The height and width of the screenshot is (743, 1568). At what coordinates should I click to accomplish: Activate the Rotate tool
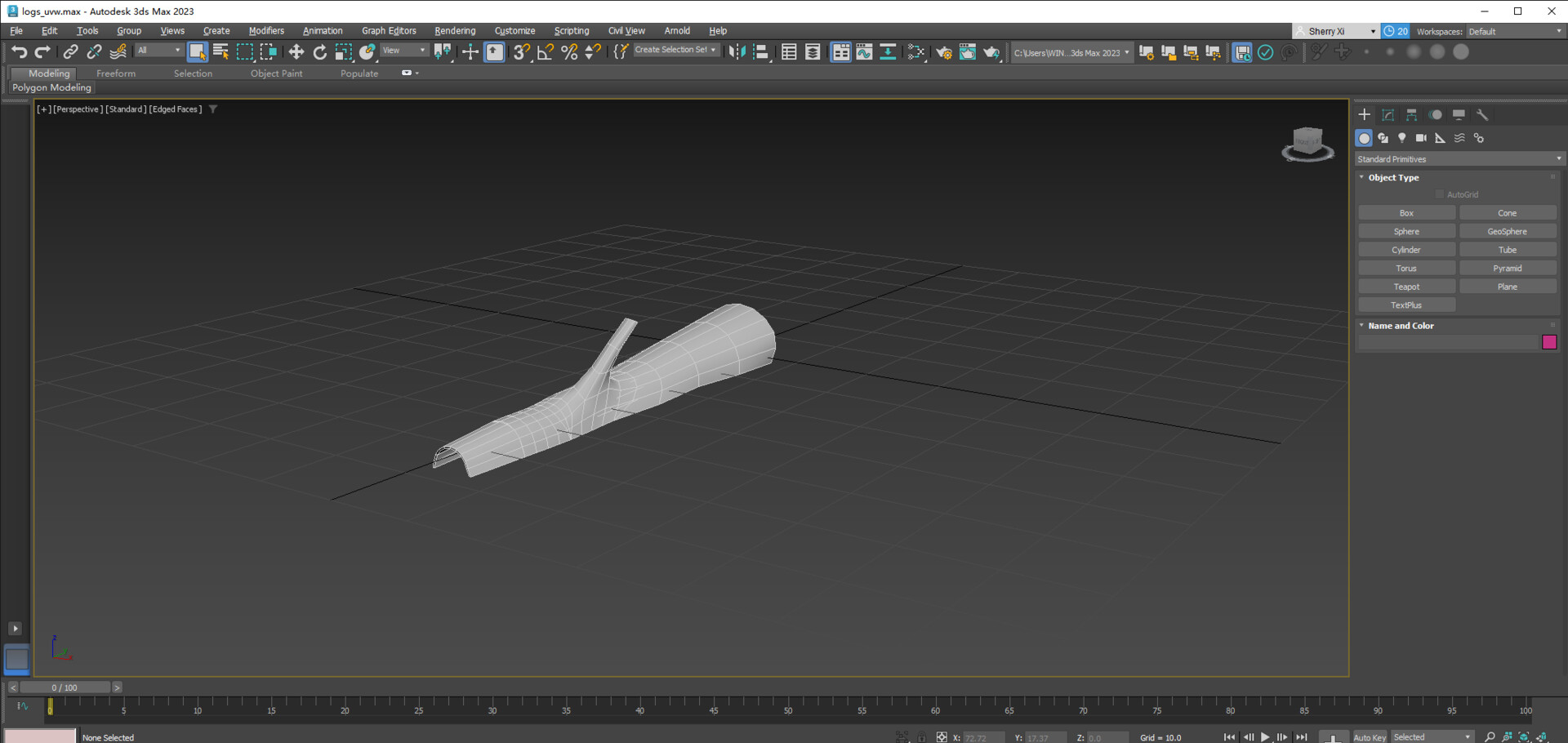tap(319, 52)
